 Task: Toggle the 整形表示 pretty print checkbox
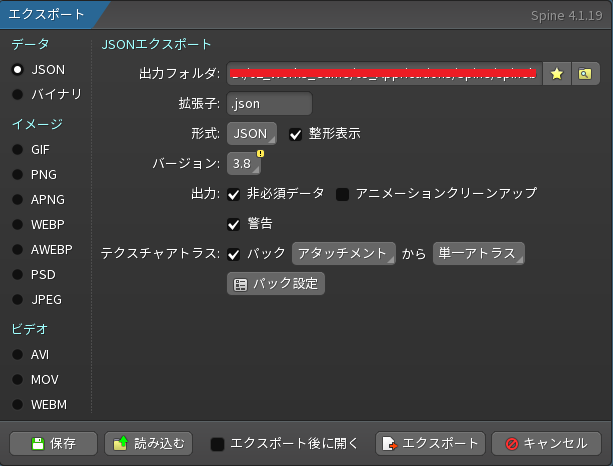point(295,135)
